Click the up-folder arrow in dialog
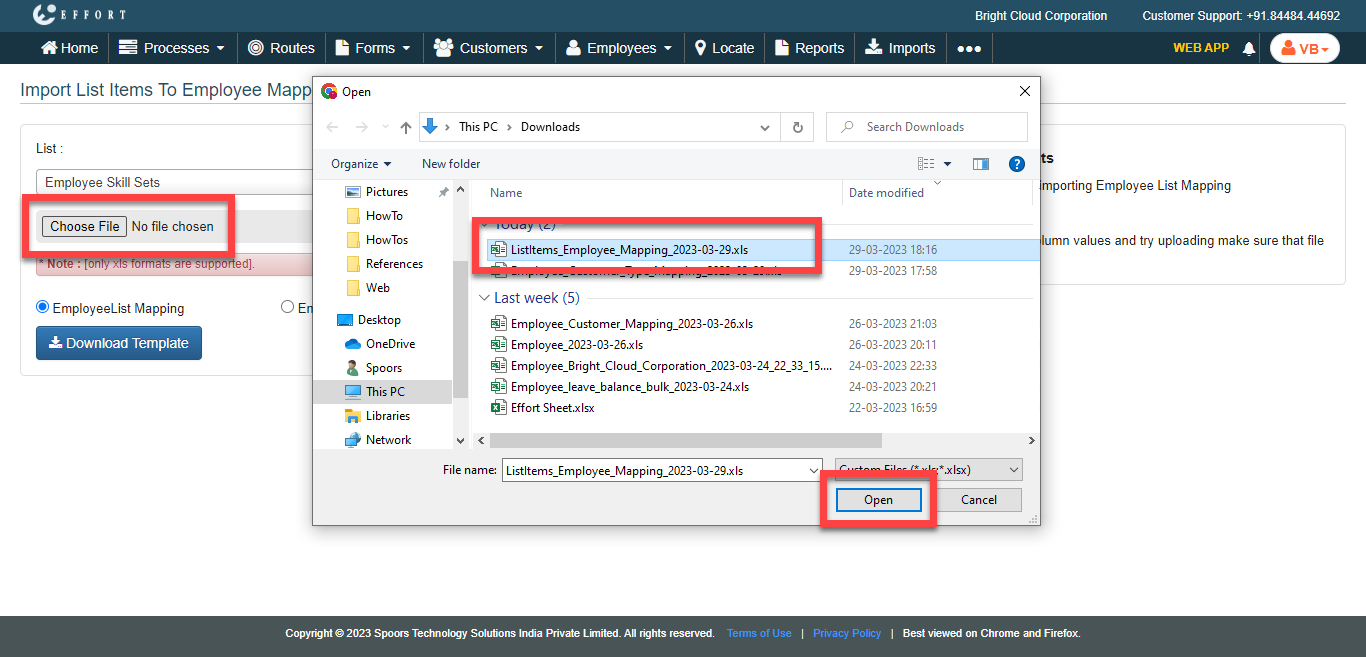 pyautogui.click(x=405, y=127)
